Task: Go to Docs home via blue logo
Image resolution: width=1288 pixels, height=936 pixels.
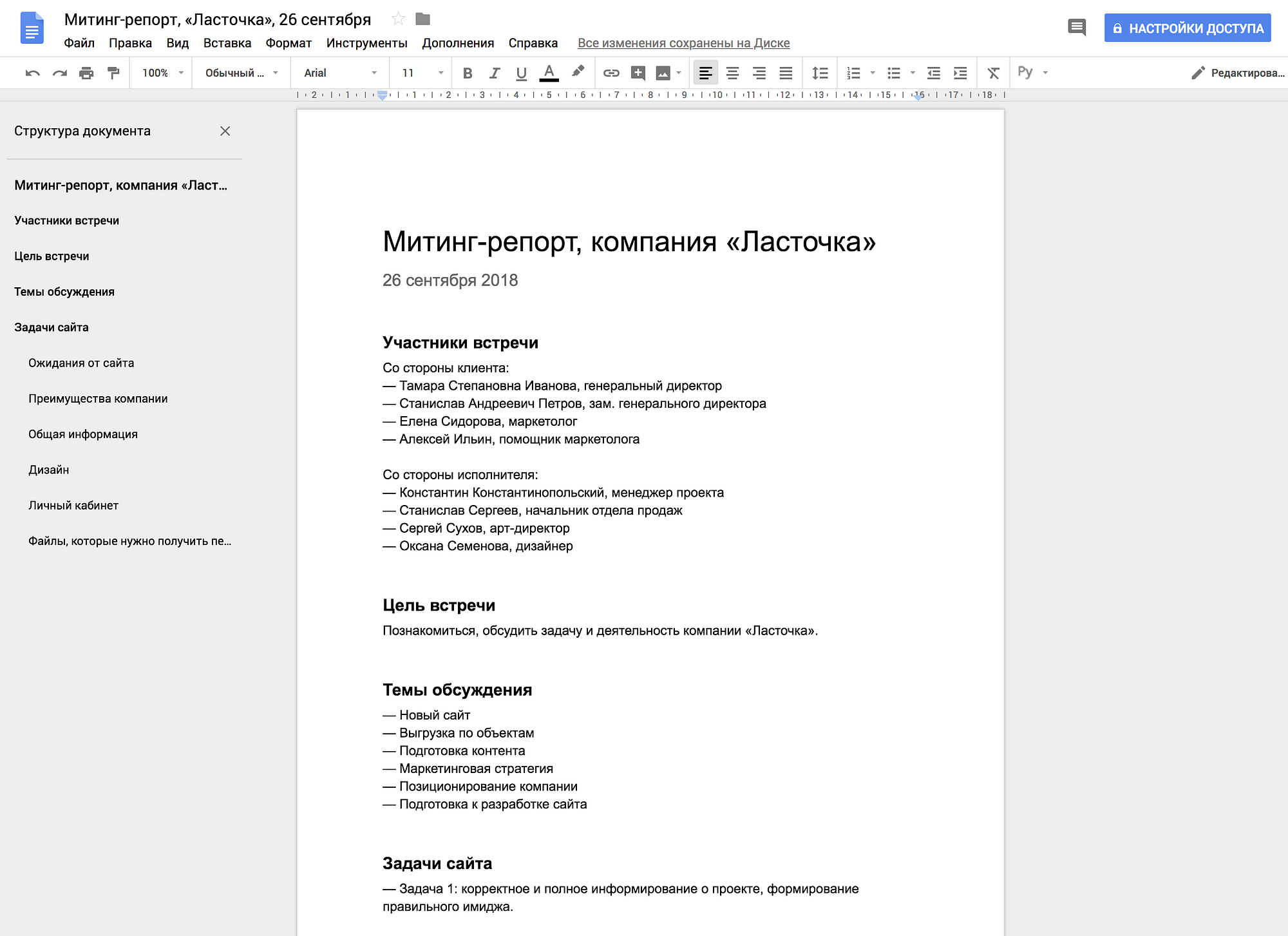Action: [x=32, y=28]
